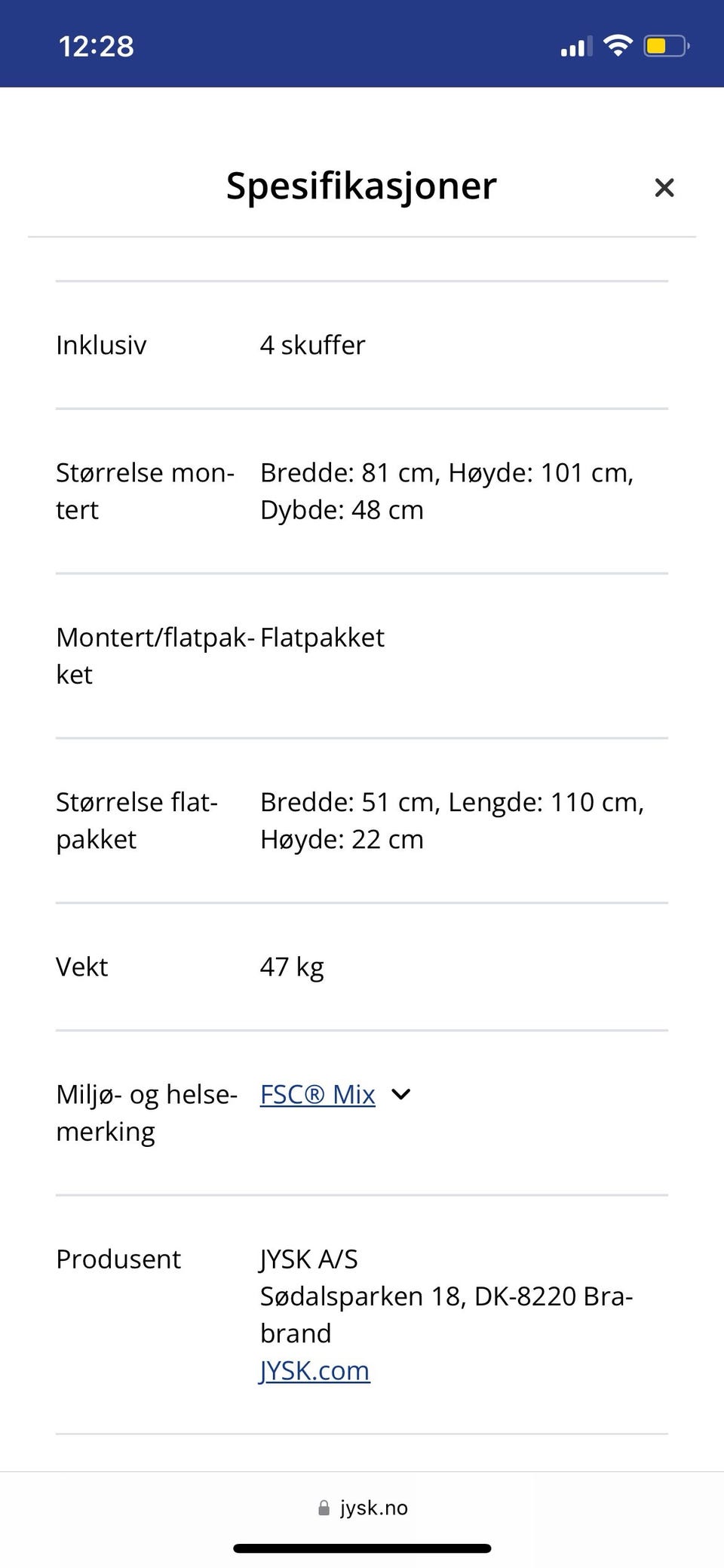This screenshot has width=724, height=1568.
Task: Tap the '4 skuffer' value
Action: click(x=312, y=345)
